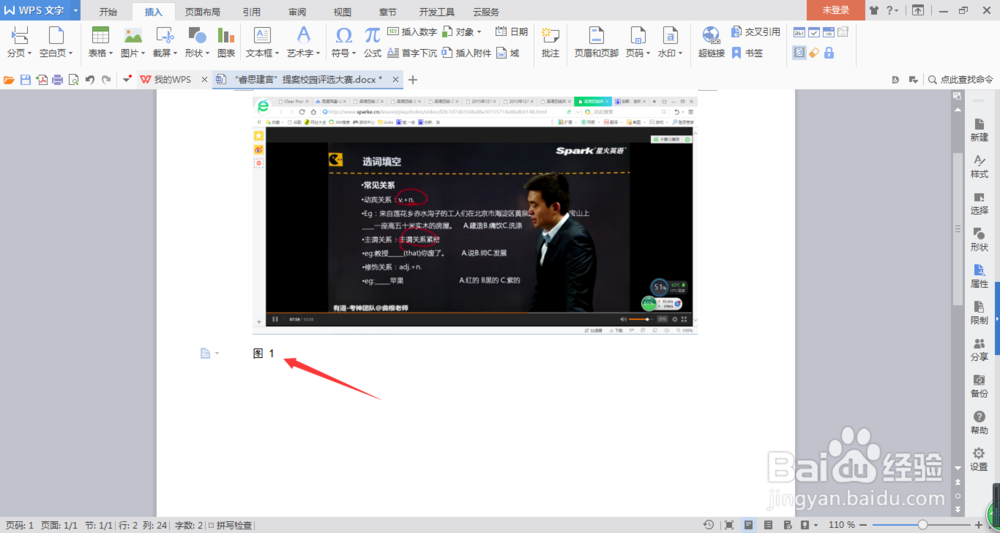Open the WPS 文字 application menu arrow

pyautogui.click(x=76, y=10)
